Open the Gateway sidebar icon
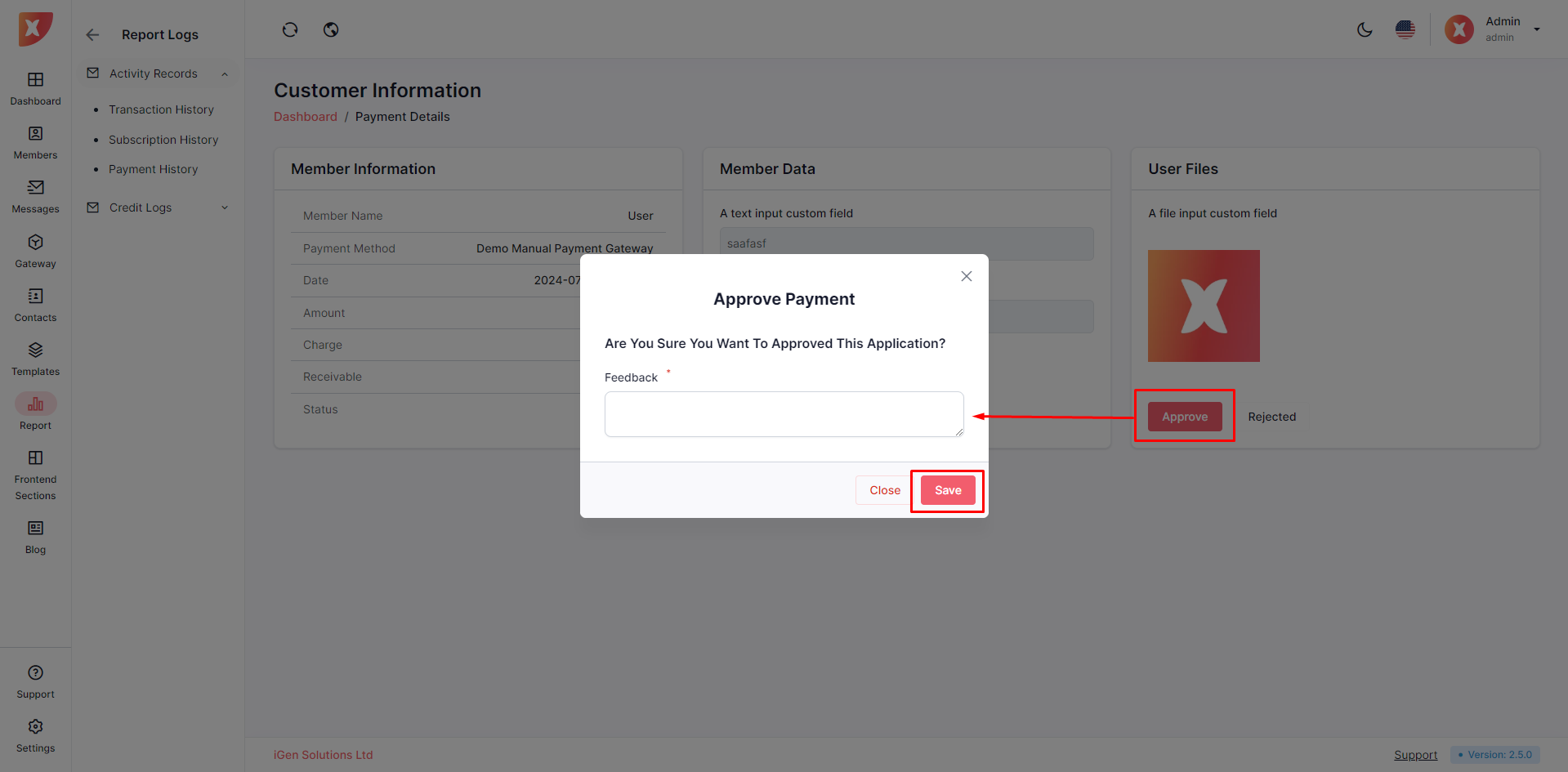This screenshot has width=1568, height=772. pos(35,243)
